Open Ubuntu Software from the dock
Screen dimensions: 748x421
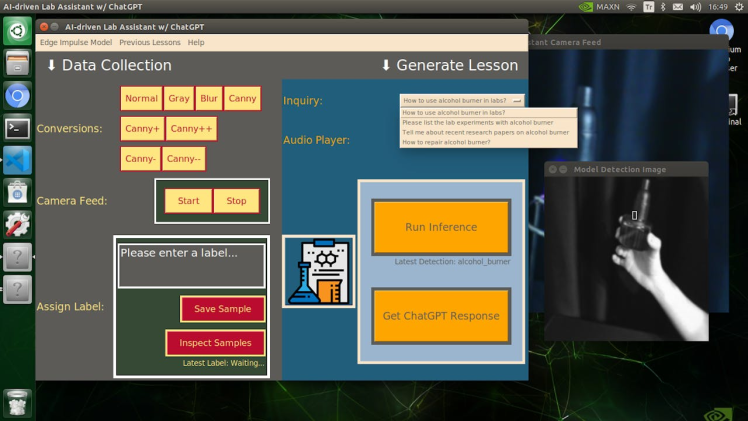17,193
